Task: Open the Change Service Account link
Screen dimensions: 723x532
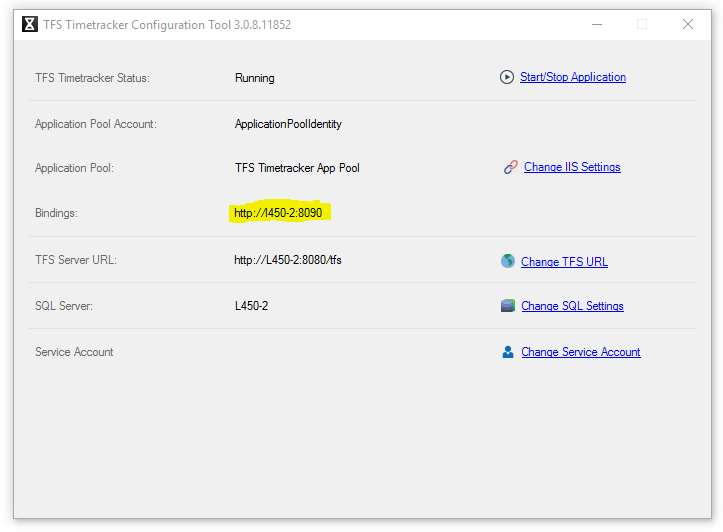Action: (x=581, y=352)
